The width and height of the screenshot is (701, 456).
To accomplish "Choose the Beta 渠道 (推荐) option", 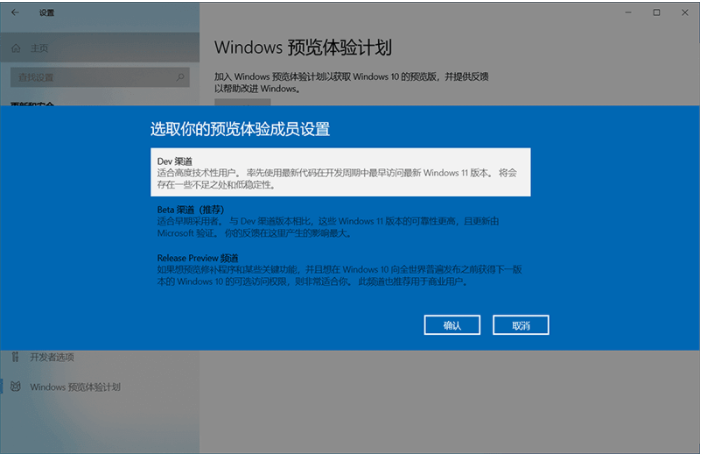I will [x=340, y=221].
